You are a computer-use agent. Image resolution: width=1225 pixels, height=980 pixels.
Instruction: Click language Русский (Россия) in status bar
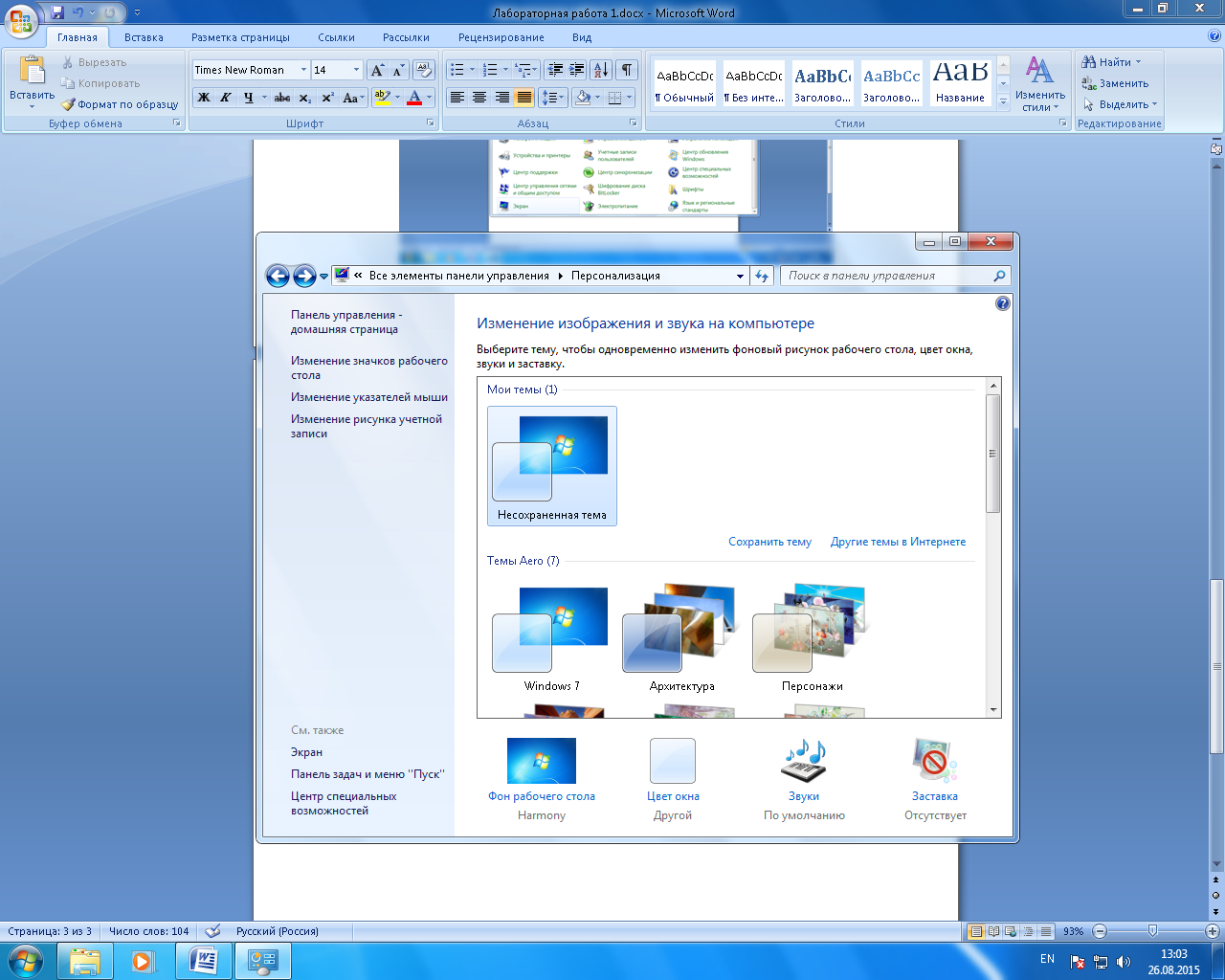coord(278,931)
